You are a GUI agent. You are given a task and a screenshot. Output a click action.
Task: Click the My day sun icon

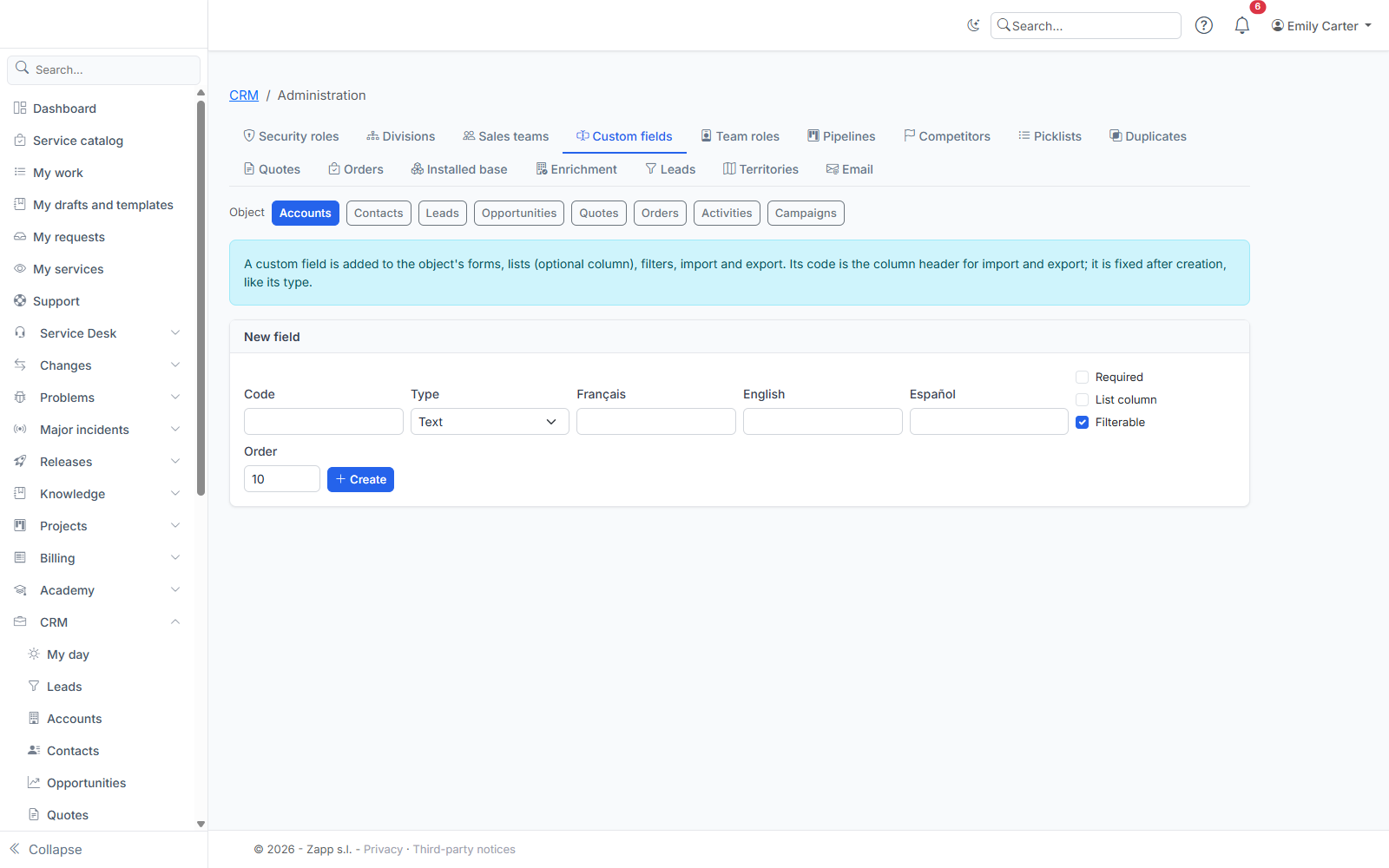tap(34, 654)
